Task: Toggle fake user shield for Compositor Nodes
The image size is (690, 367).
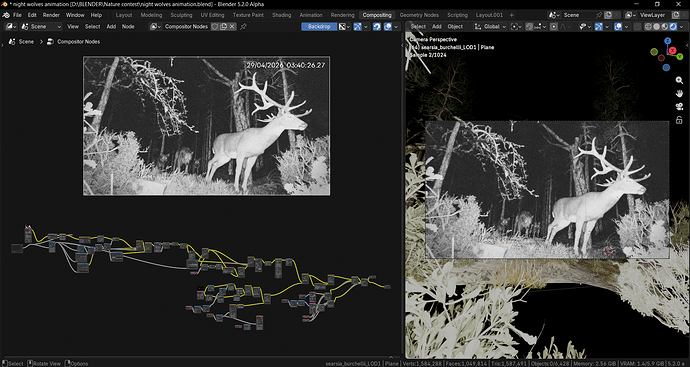Action: (x=215, y=26)
